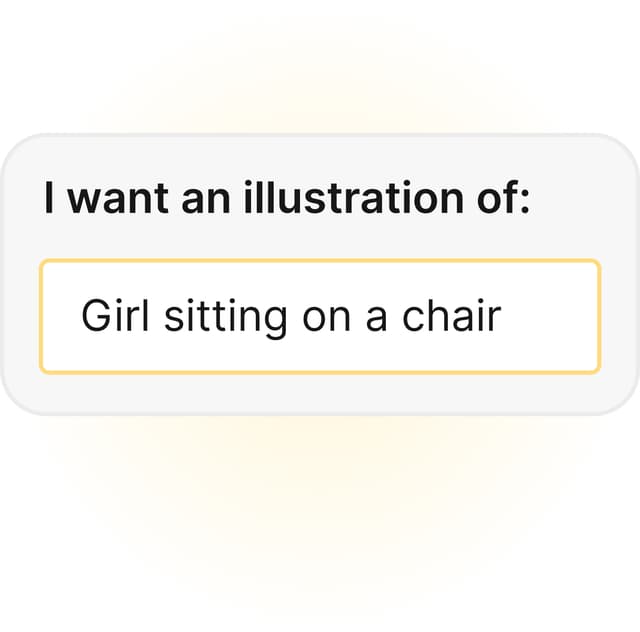Place cursor on the word "sitting"
The image size is (640, 632).
click(x=211, y=316)
